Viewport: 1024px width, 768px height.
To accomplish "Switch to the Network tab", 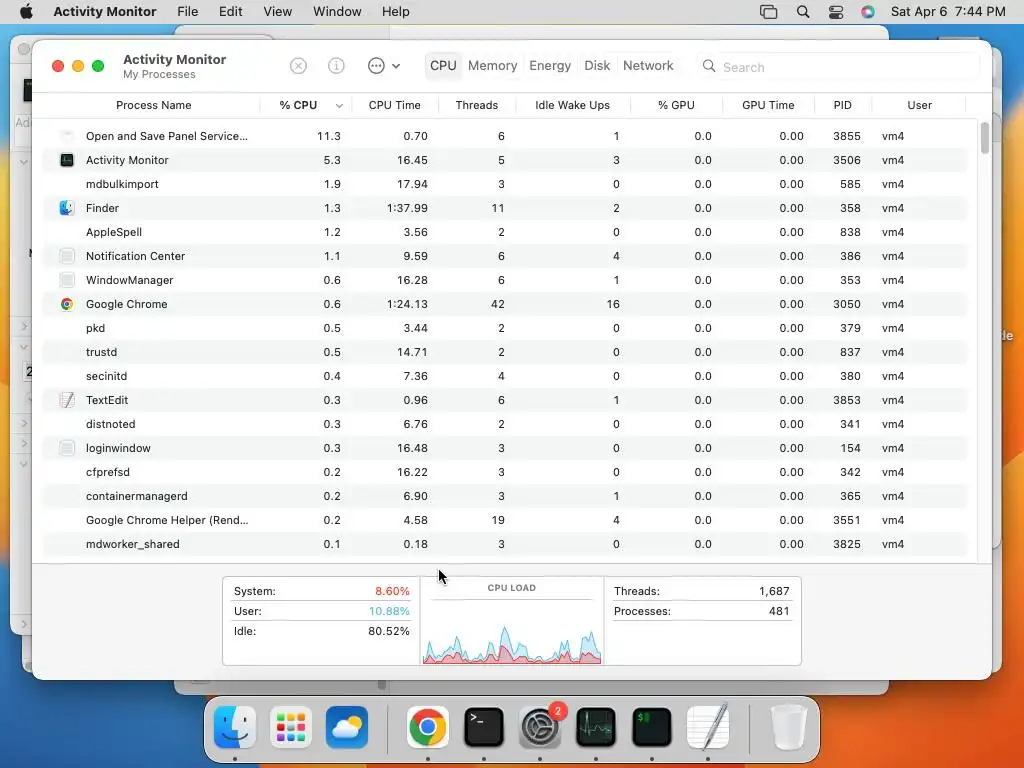I will (648, 66).
